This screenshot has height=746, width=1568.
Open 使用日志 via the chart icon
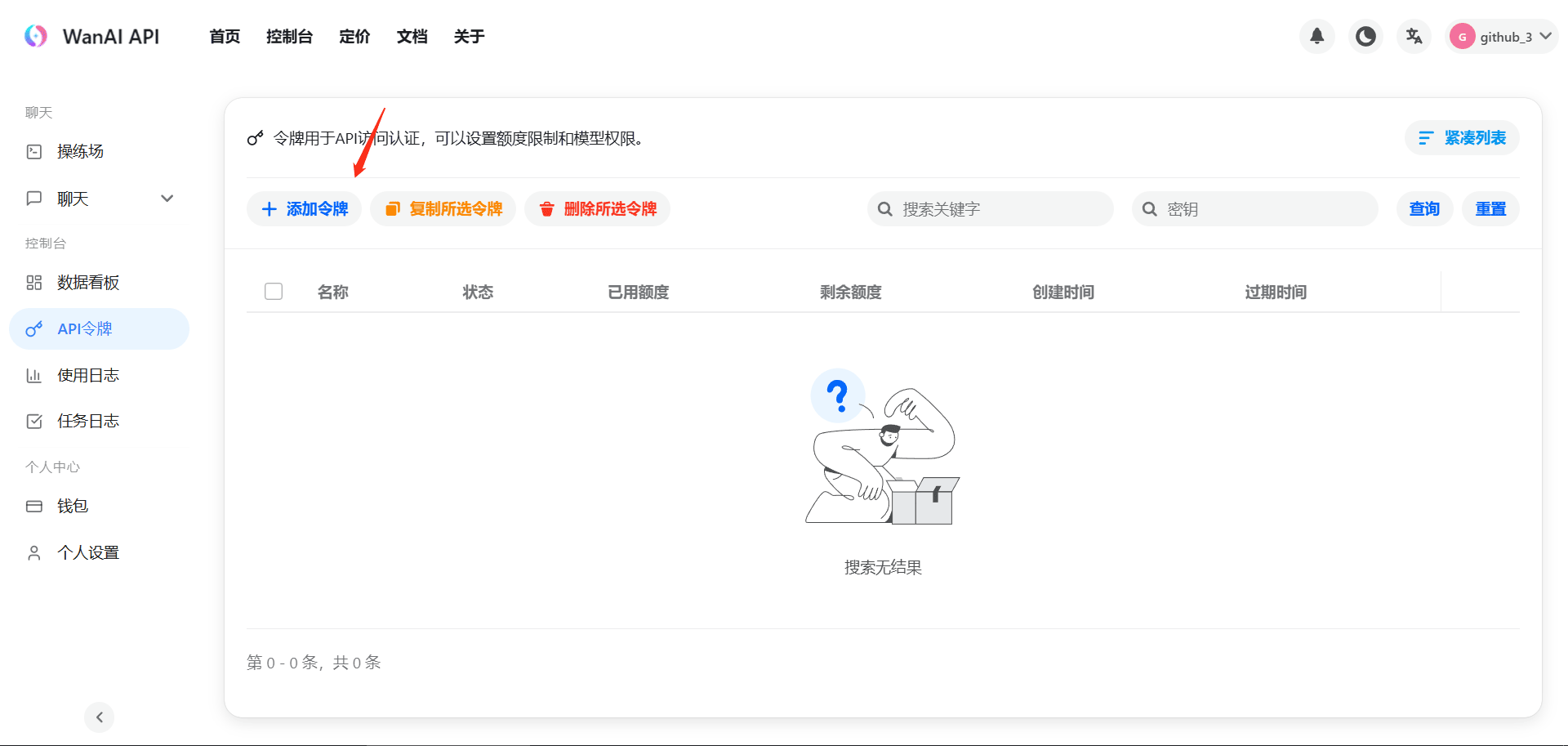[33, 374]
